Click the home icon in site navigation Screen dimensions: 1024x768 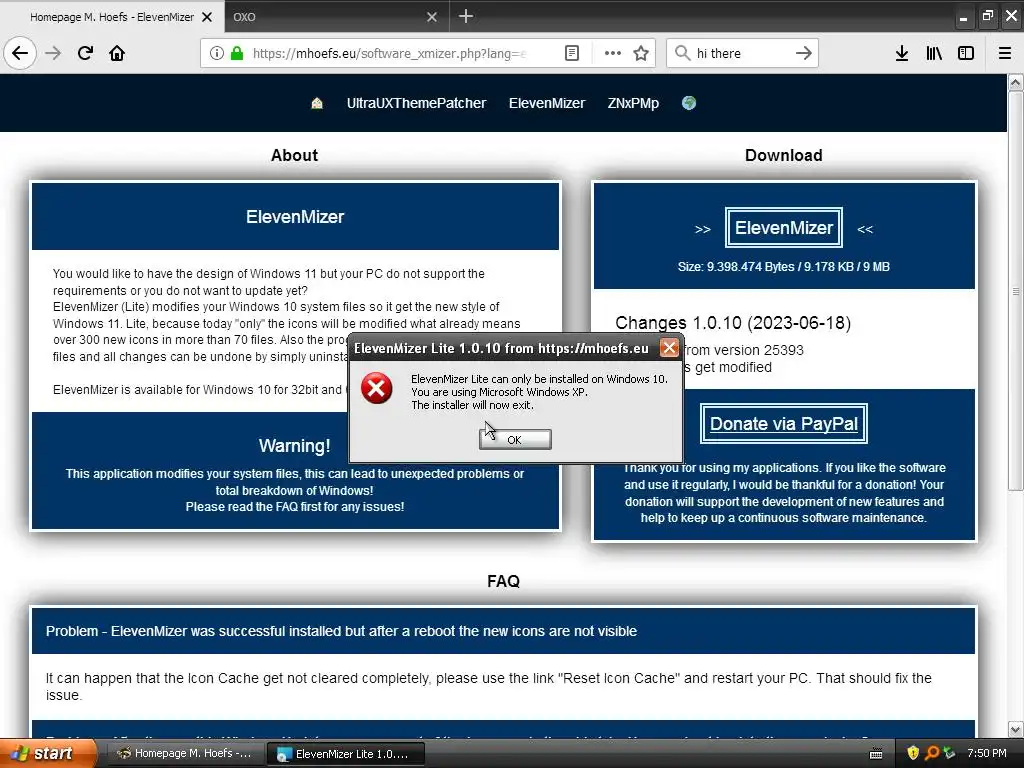pos(317,103)
